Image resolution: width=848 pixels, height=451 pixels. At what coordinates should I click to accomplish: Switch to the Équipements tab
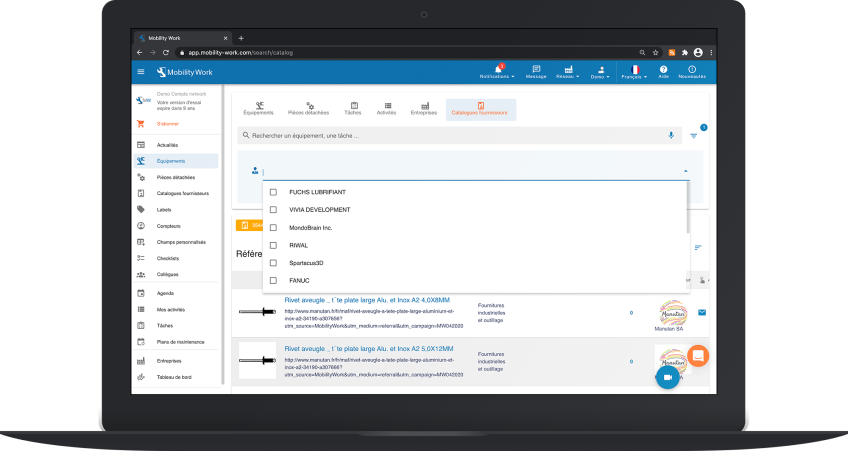point(259,109)
